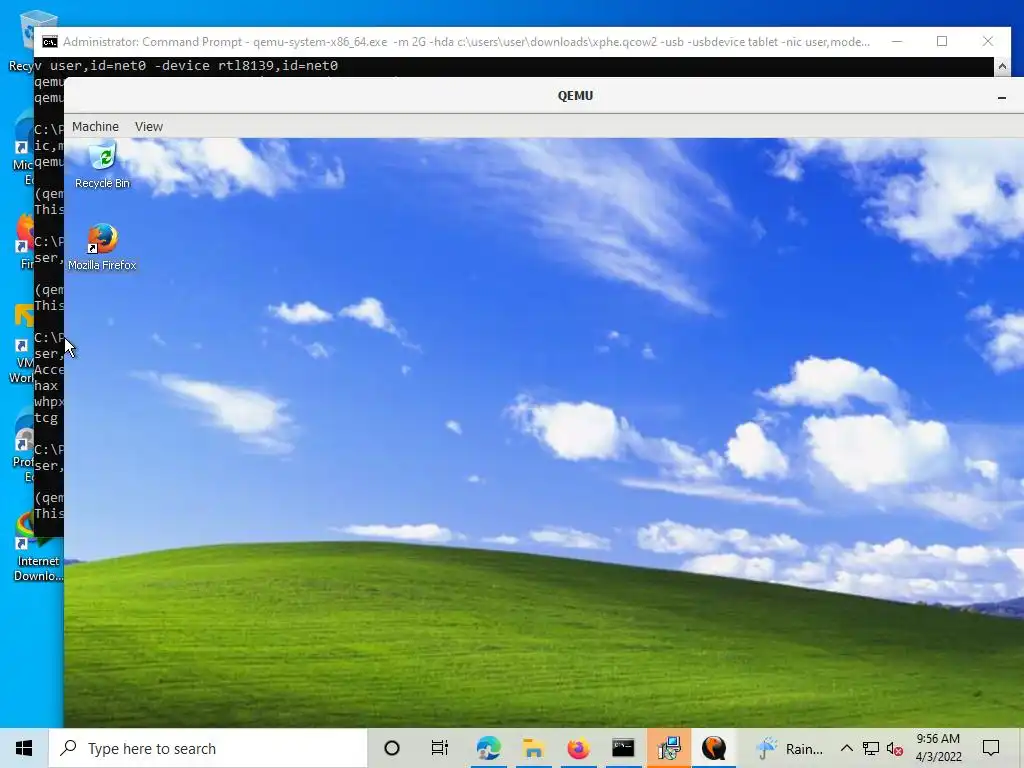Image resolution: width=1024 pixels, height=768 pixels.
Task: Open the network status tray icon
Action: pos(871,748)
